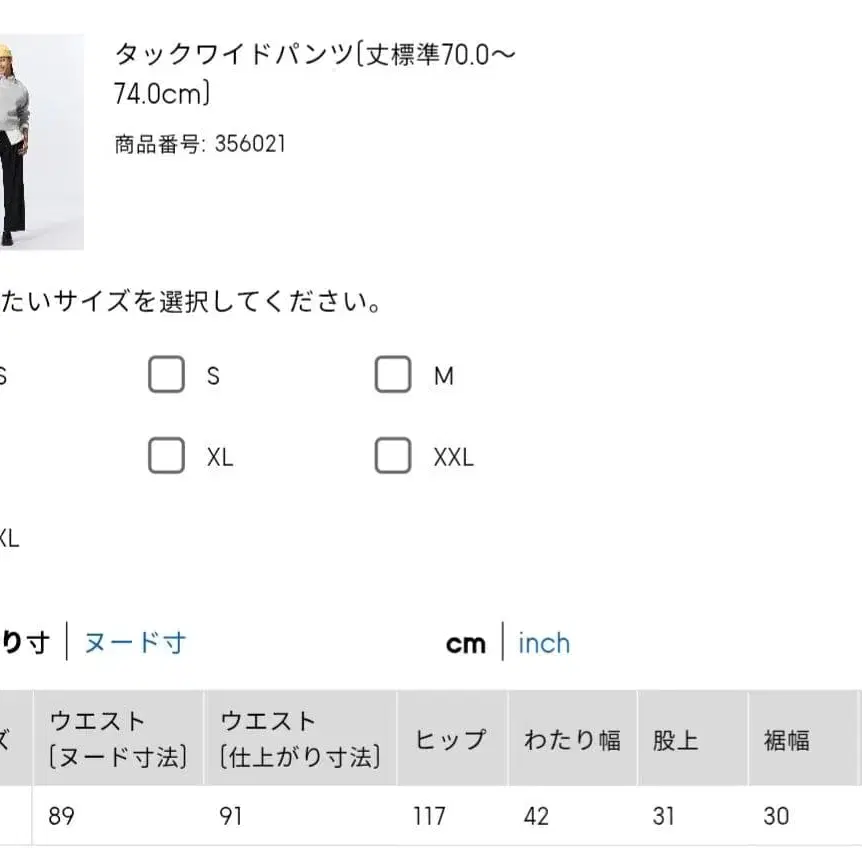862x862 pixels.
Task: Check the size XL checkbox
Action: pyautogui.click(x=166, y=456)
